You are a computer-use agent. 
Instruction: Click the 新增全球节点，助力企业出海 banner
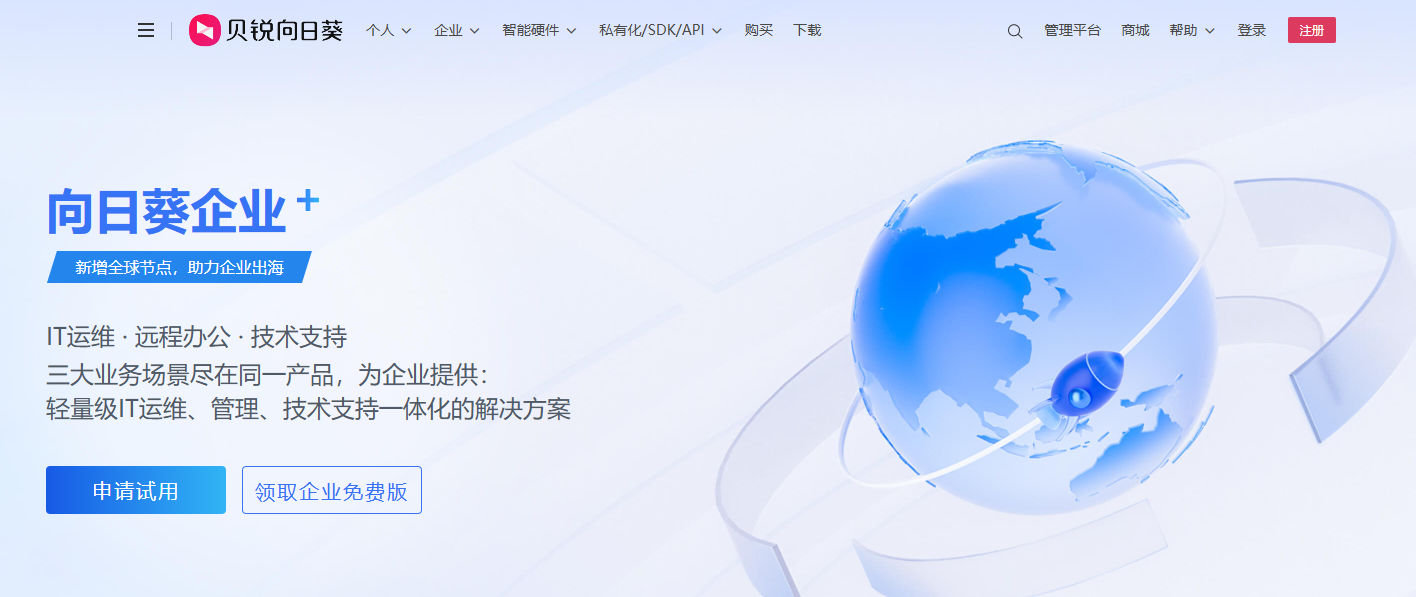pos(180,267)
